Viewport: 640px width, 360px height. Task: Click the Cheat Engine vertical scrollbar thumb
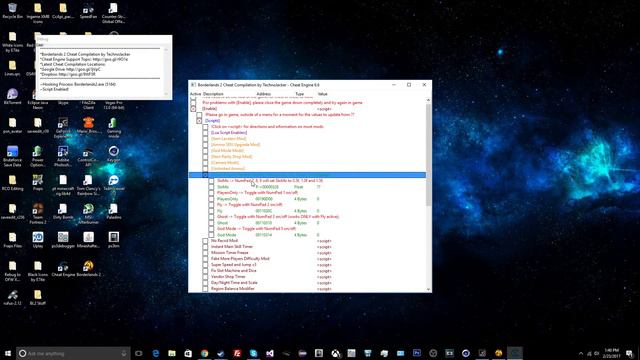(428, 155)
